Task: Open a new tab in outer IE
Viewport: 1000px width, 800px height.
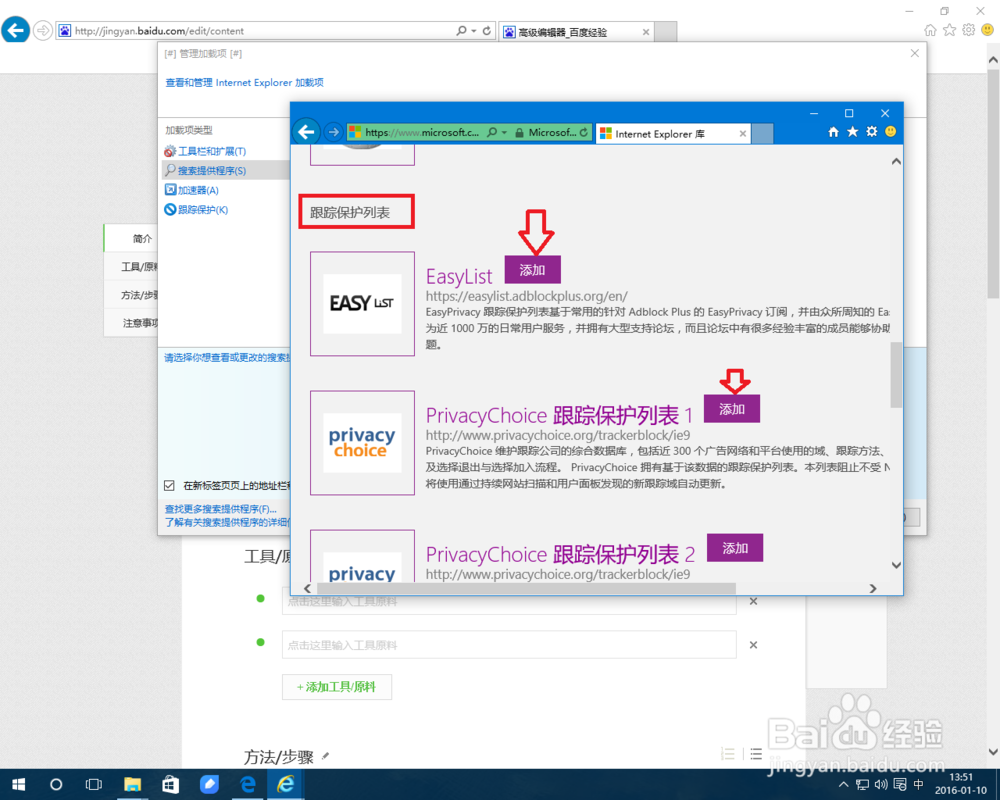Action: (x=666, y=31)
